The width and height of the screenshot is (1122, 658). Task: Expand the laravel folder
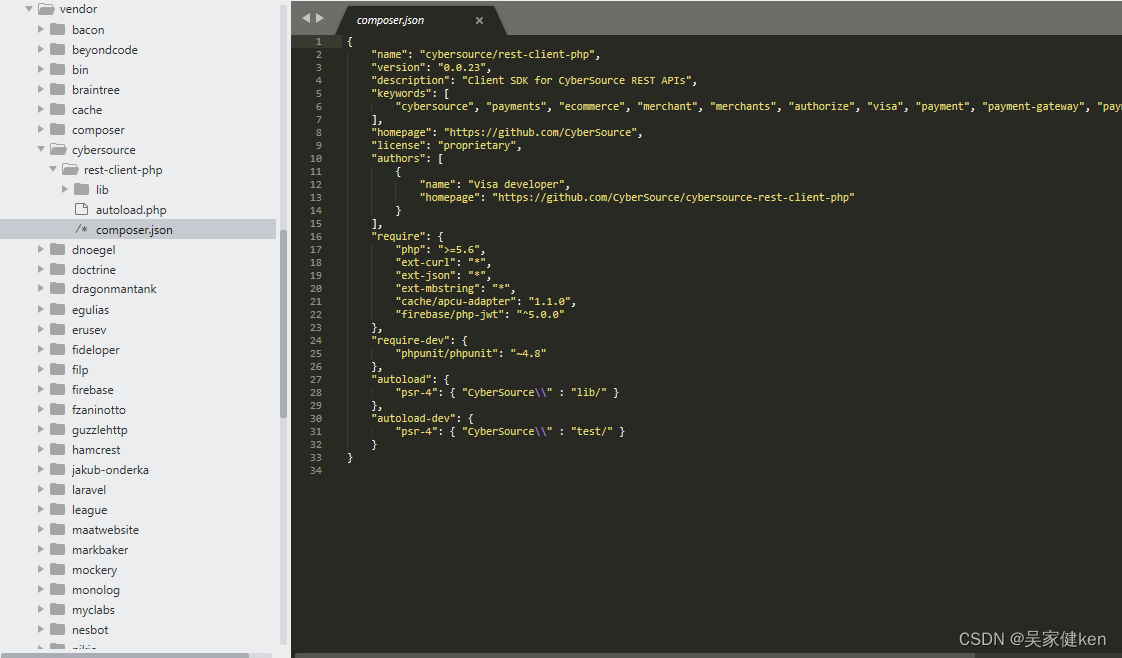click(39, 489)
